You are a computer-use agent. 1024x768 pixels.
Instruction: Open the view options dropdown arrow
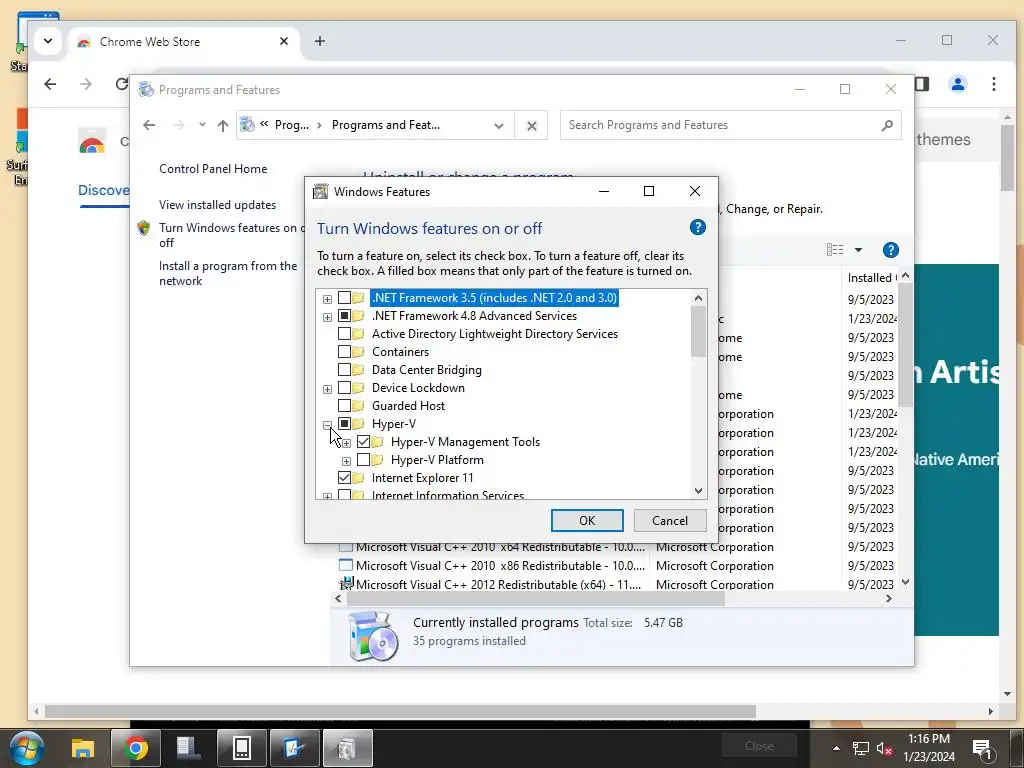coord(858,249)
